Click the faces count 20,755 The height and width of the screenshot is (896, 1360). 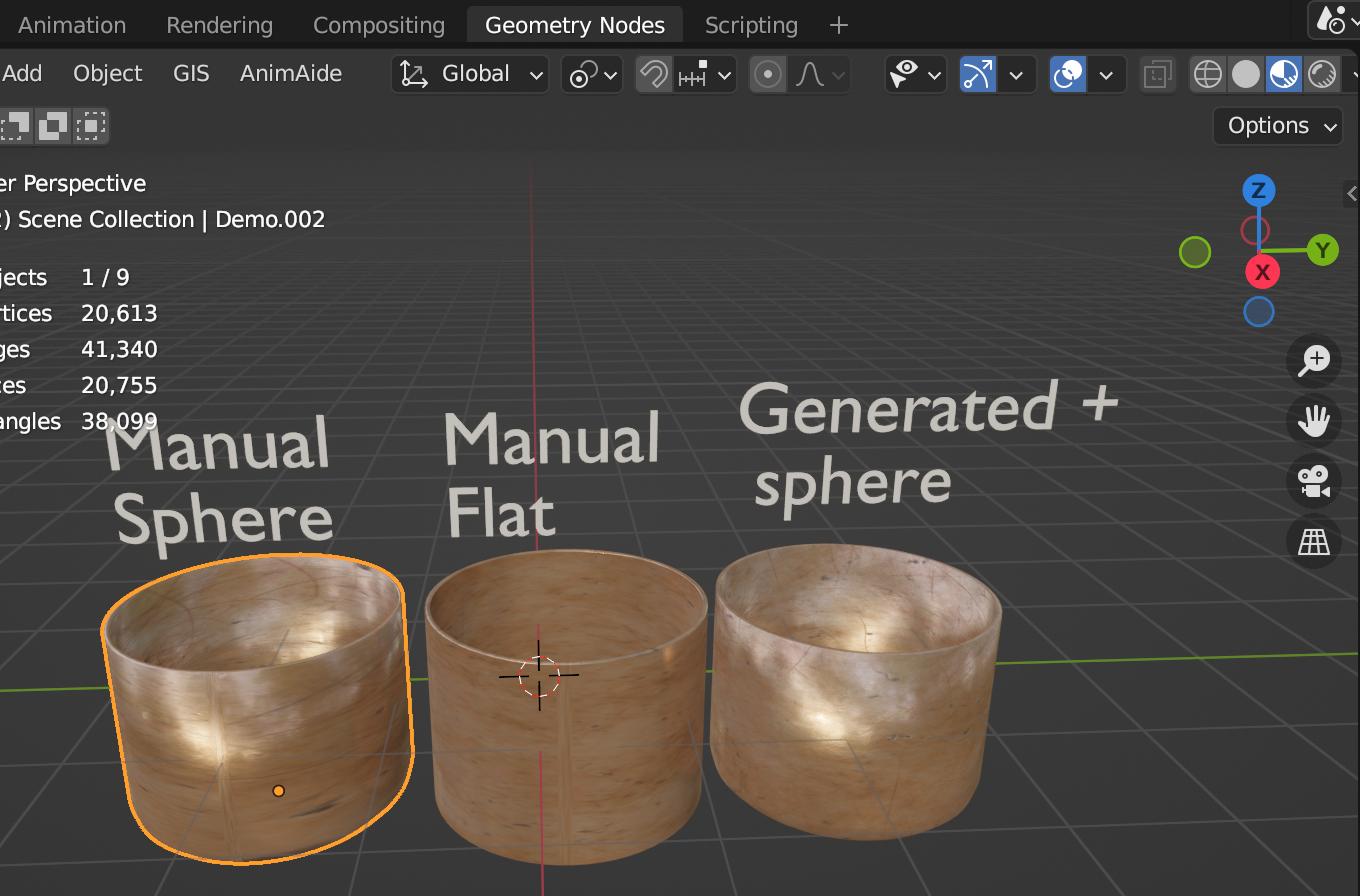point(119,386)
